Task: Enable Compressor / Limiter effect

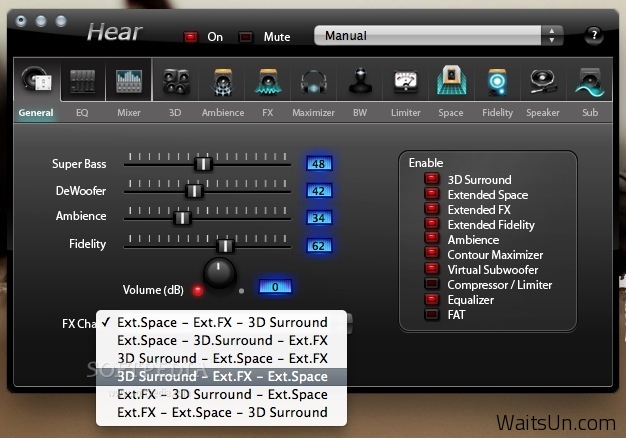Action: click(x=432, y=284)
